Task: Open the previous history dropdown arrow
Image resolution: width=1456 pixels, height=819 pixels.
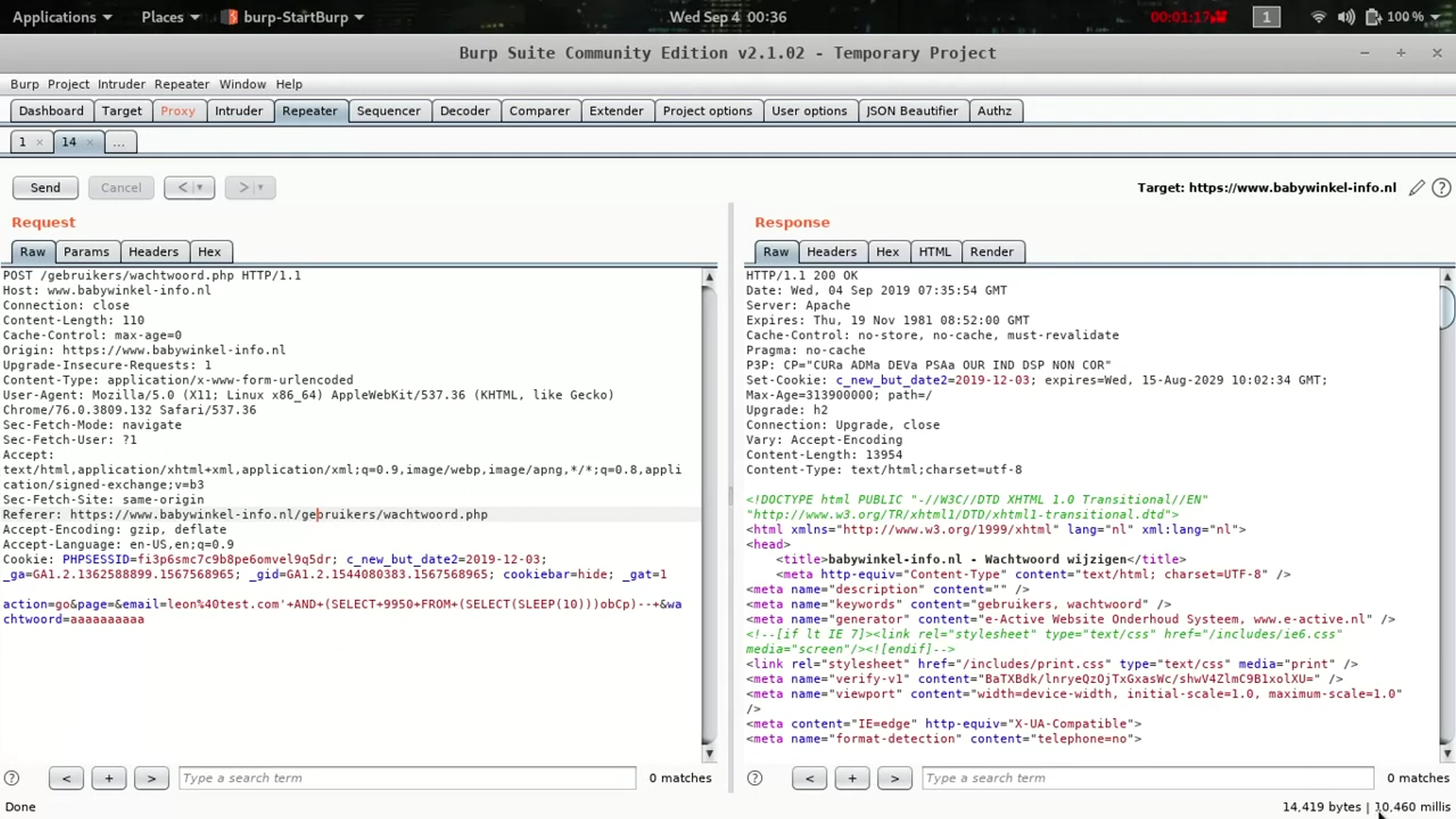Action: [x=200, y=187]
